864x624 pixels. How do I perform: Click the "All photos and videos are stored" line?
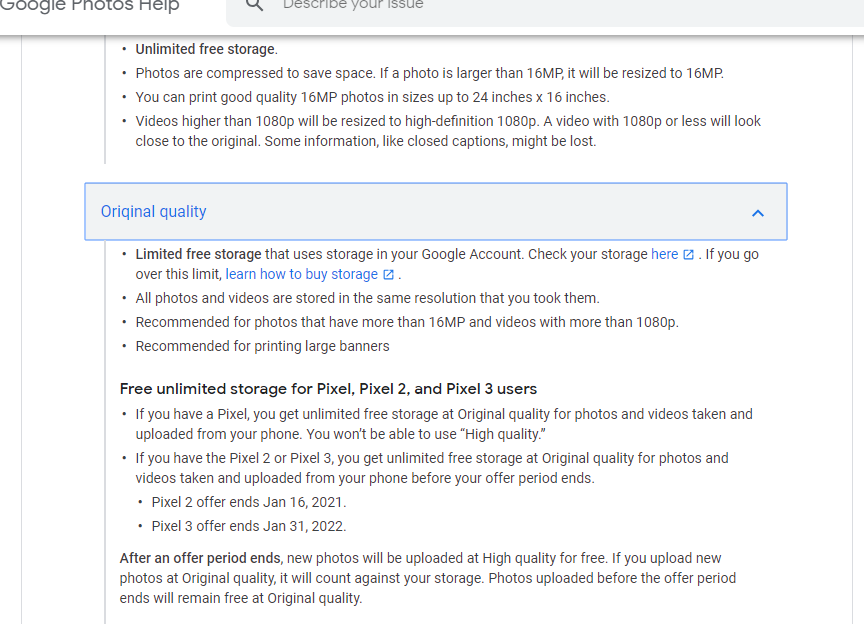coord(367,298)
